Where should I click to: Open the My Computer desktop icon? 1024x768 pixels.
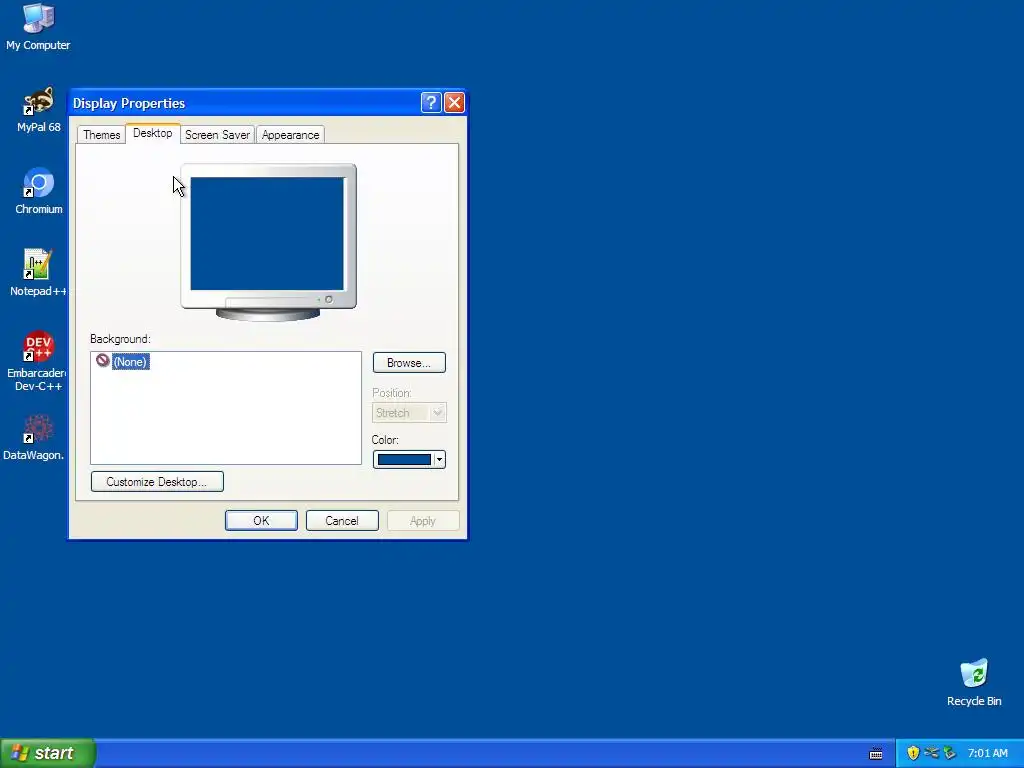(38, 27)
